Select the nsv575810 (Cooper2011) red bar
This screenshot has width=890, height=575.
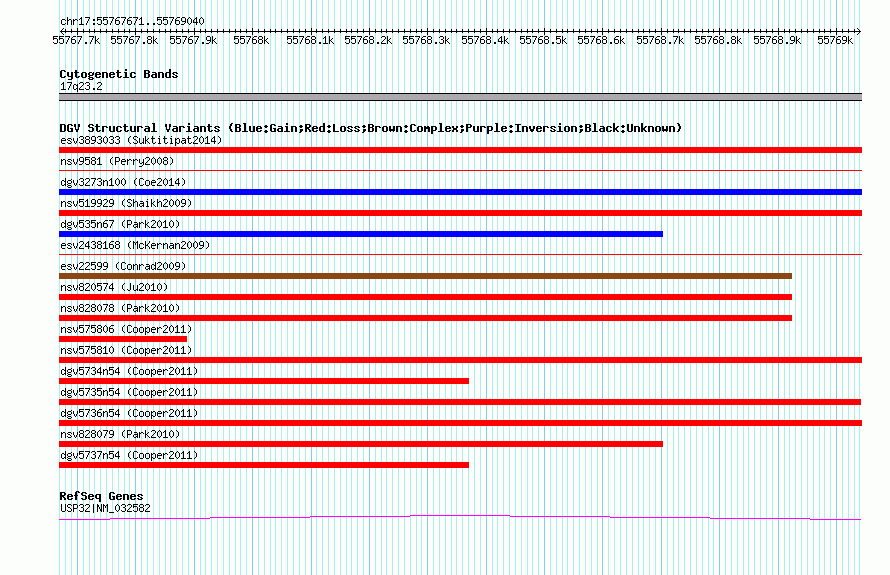pyautogui.click(x=460, y=360)
